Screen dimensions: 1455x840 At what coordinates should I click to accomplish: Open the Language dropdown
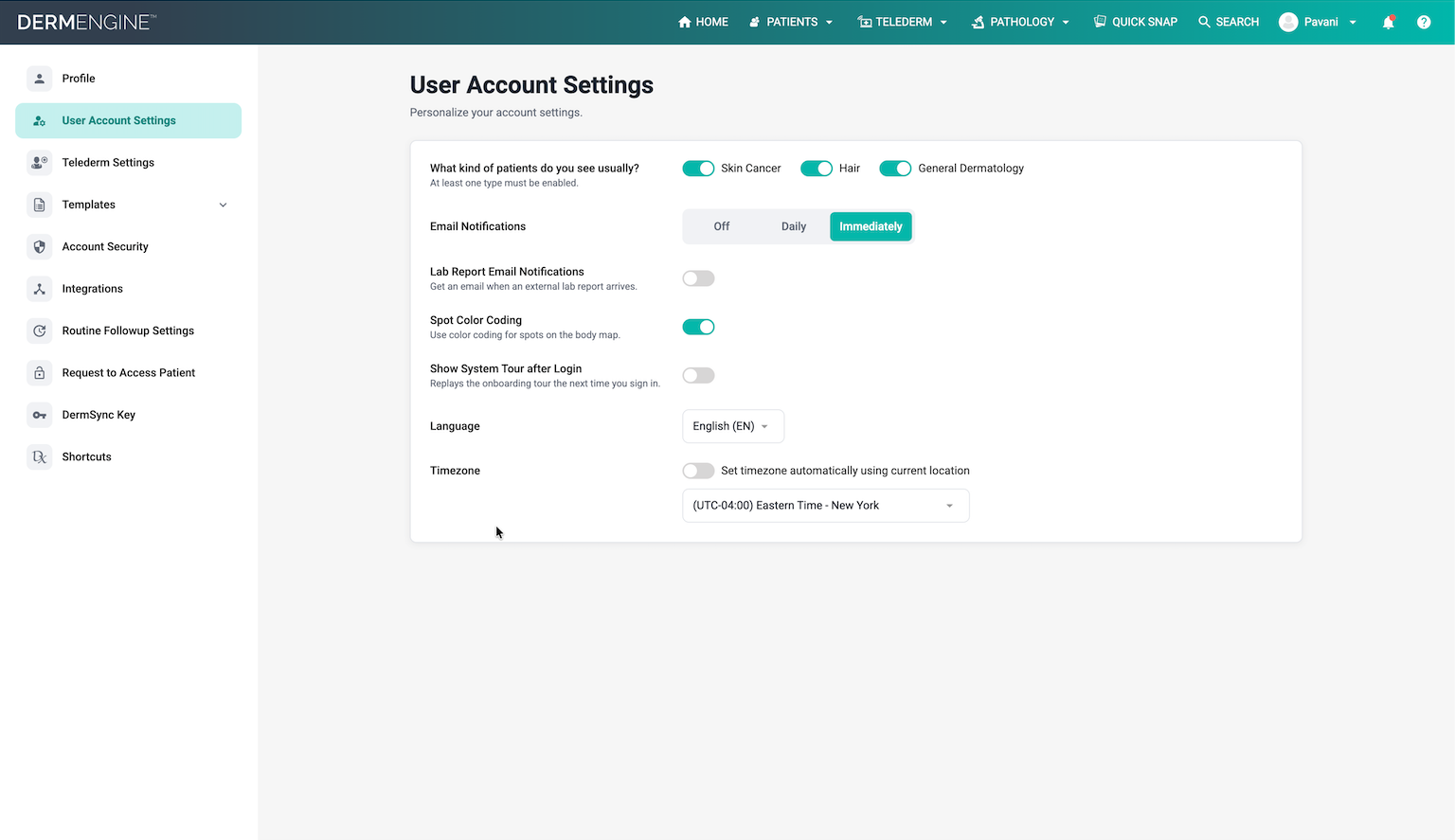point(733,426)
